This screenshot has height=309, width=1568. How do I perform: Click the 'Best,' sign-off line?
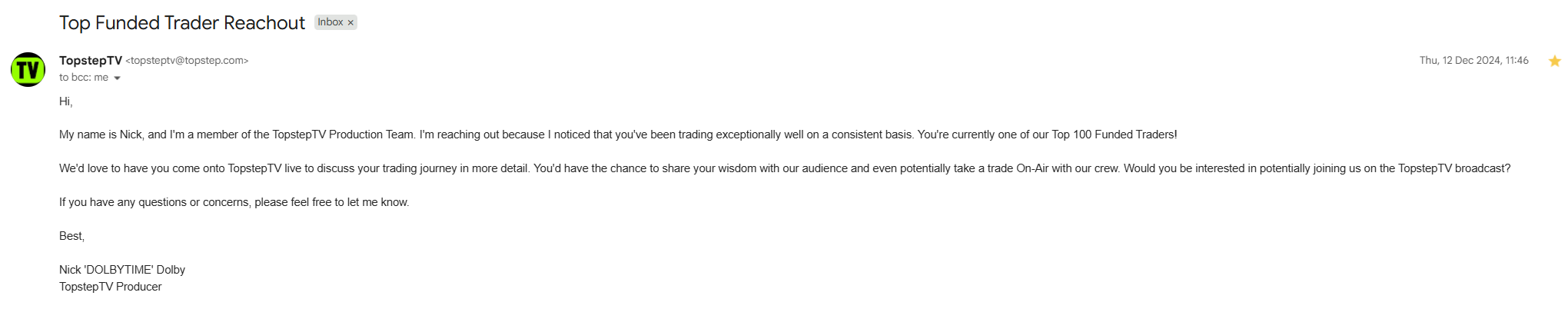[x=71, y=236]
